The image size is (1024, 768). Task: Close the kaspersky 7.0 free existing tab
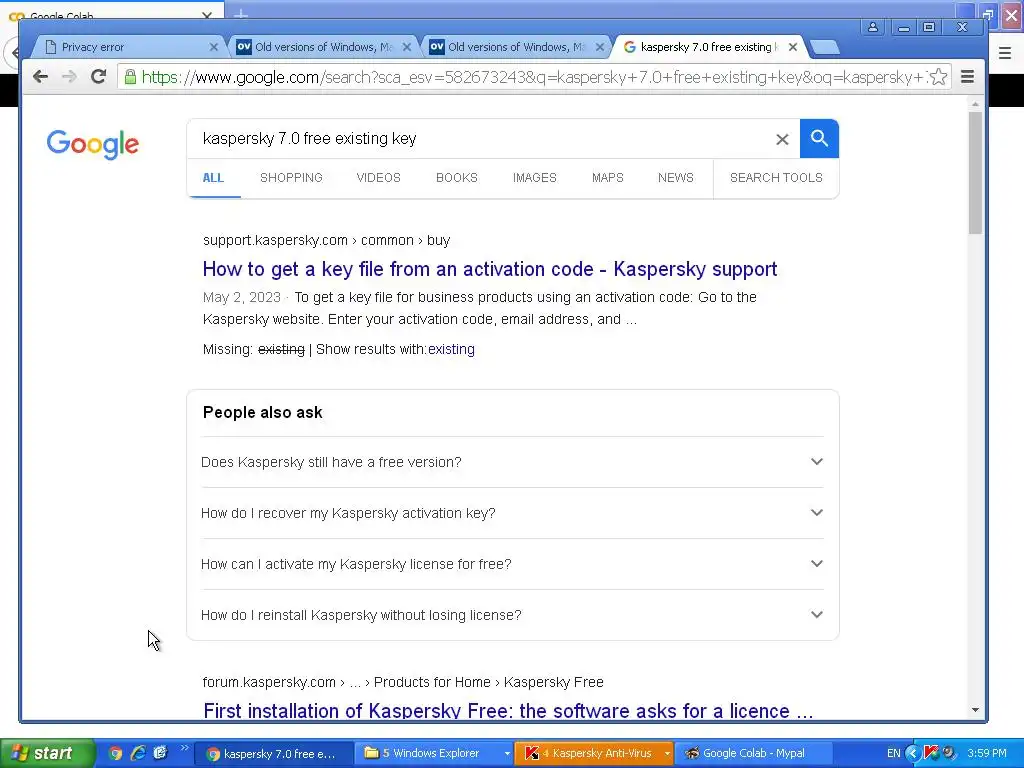pos(792,47)
